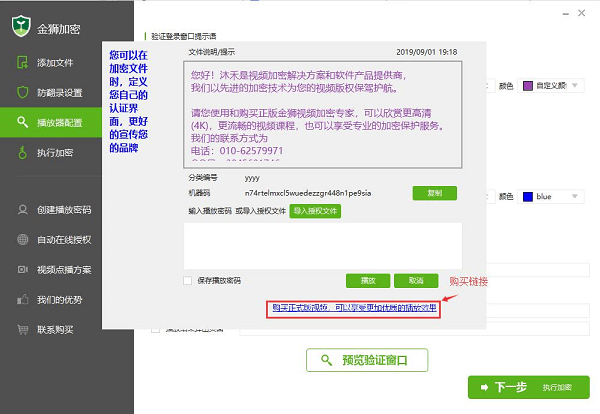
Task: Click the green 复制 button next to machine code
Action: (x=434, y=193)
